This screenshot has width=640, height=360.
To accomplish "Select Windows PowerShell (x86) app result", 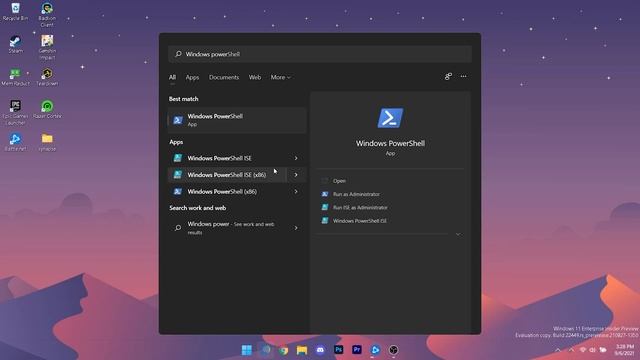I will 227,191.
